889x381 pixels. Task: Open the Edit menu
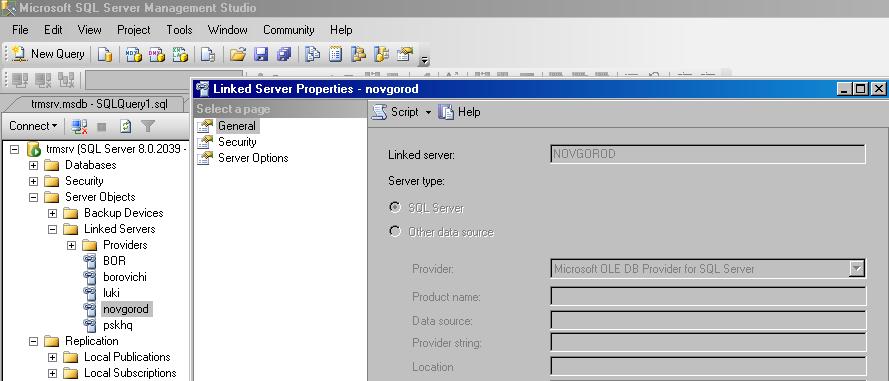[x=53, y=30]
